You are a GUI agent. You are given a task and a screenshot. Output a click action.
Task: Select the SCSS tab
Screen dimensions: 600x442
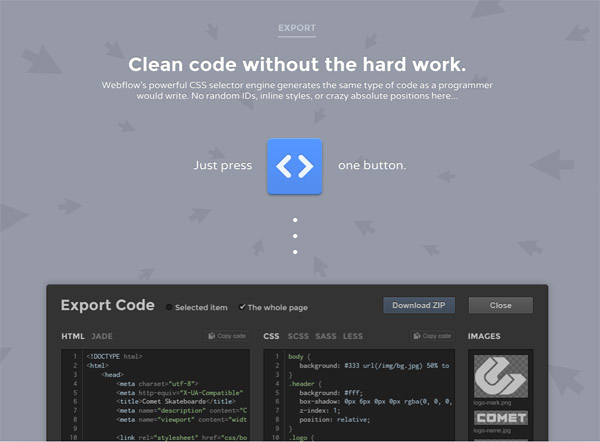[298, 336]
